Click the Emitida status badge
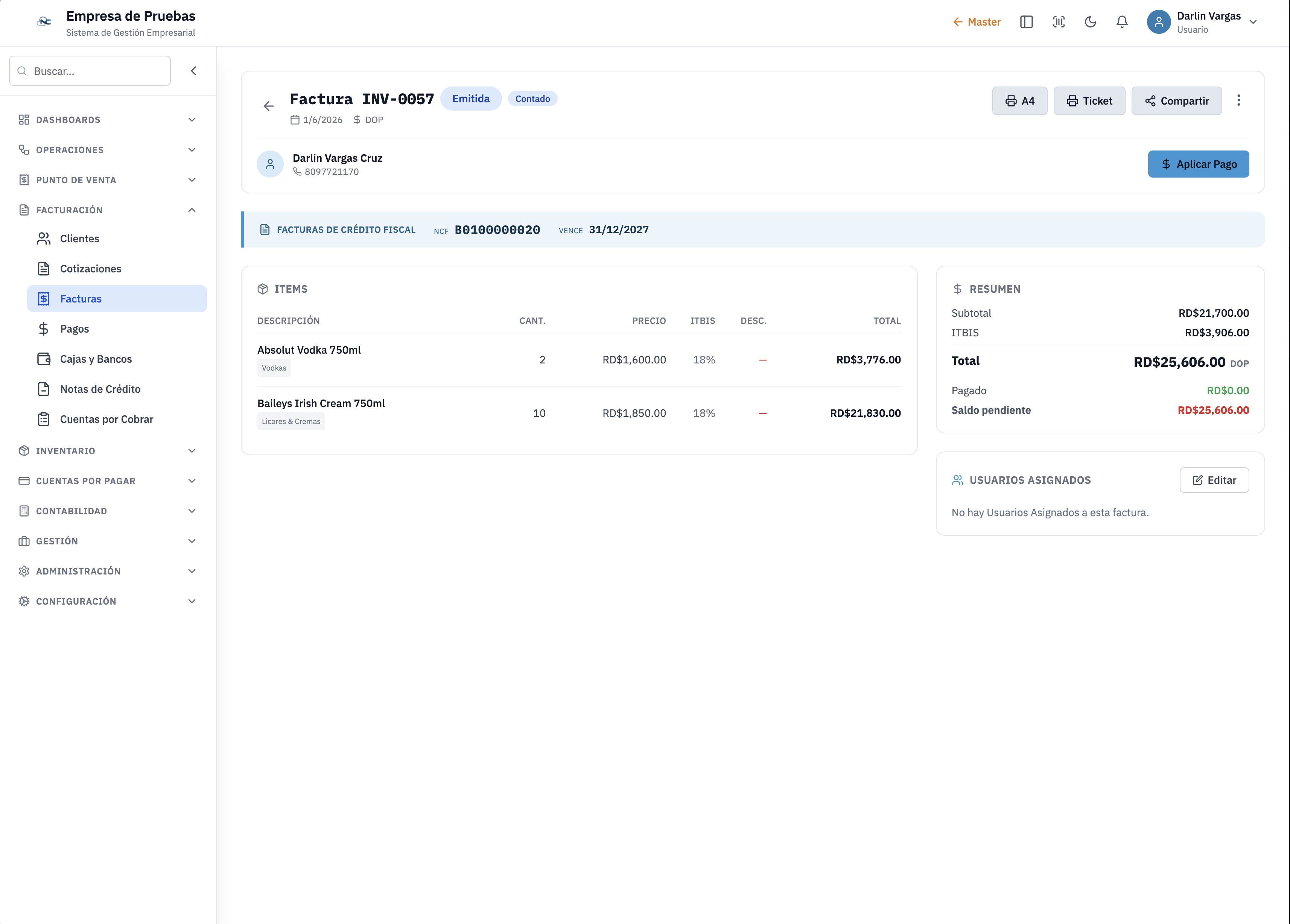 coord(470,98)
